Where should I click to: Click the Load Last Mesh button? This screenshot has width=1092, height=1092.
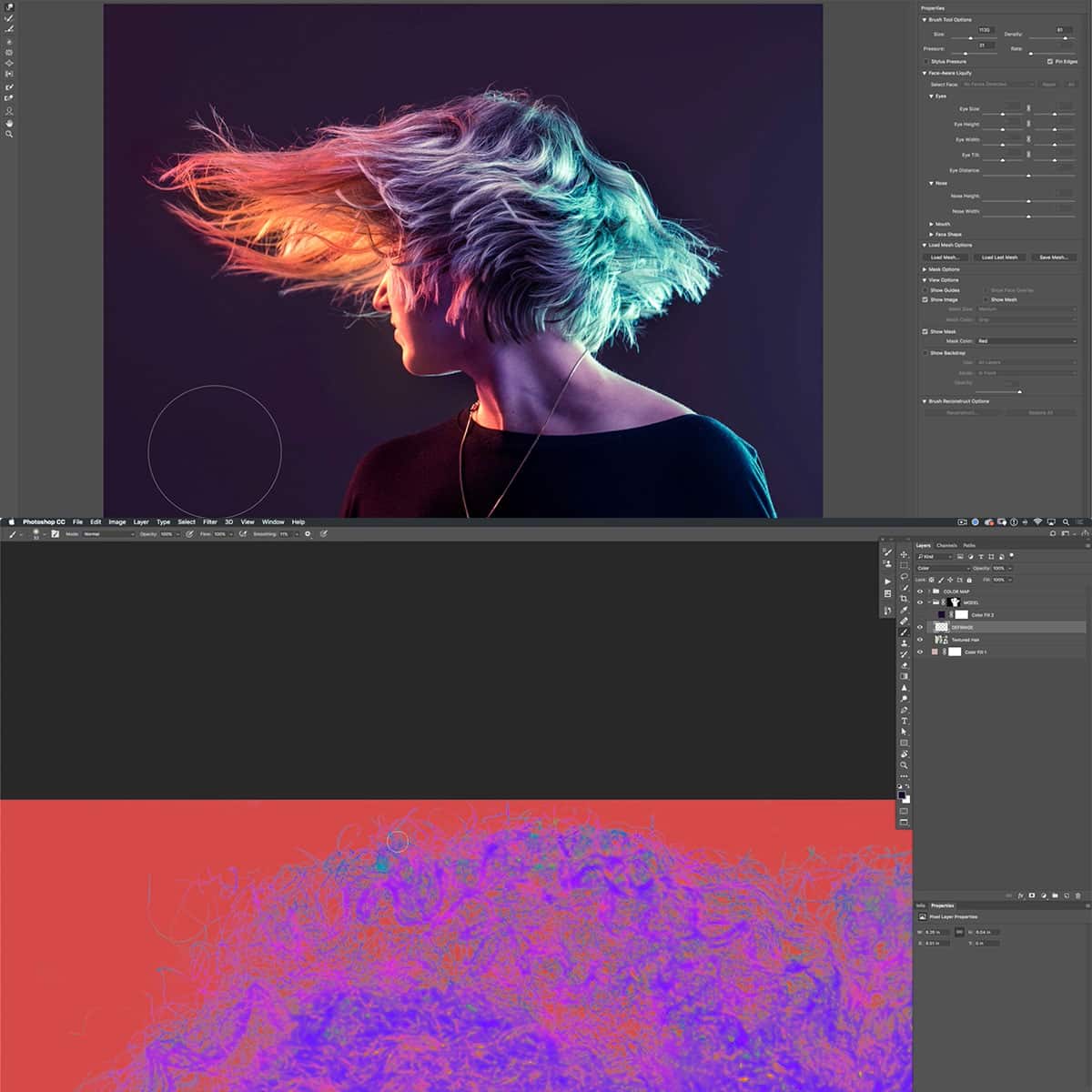(999, 258)
